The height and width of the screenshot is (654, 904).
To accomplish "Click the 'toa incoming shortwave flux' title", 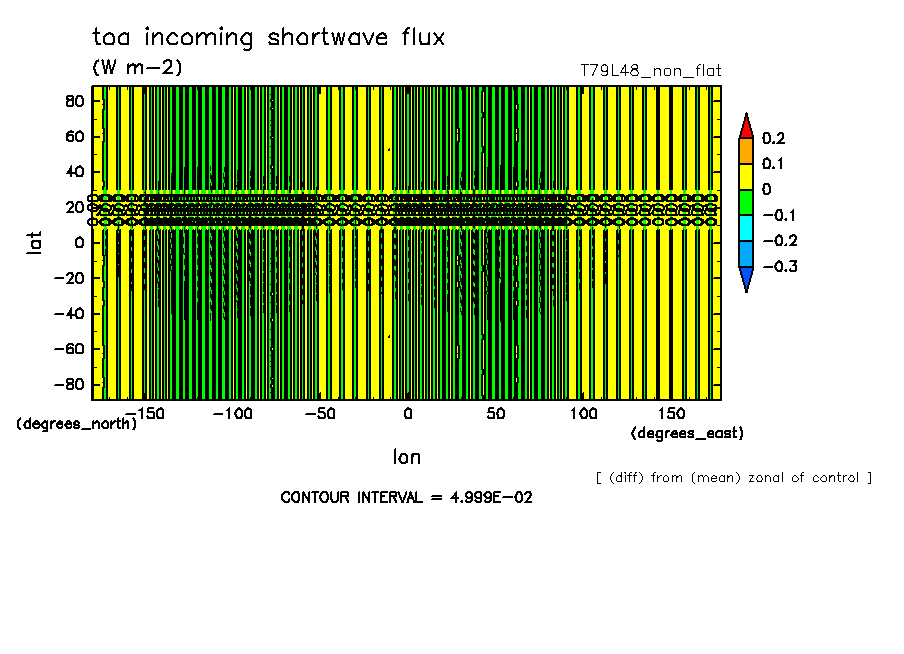I will click(x=268, y=38).
